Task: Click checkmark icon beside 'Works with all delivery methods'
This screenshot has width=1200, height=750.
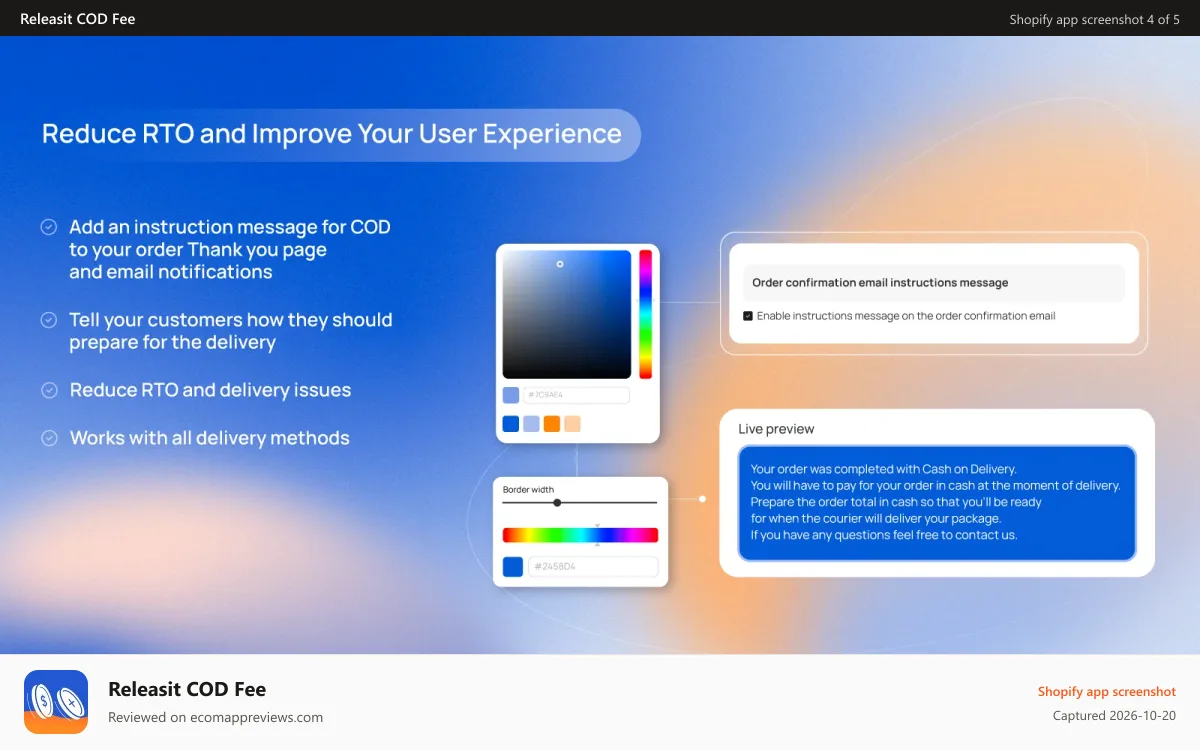Action: click(x=48, y=438)
